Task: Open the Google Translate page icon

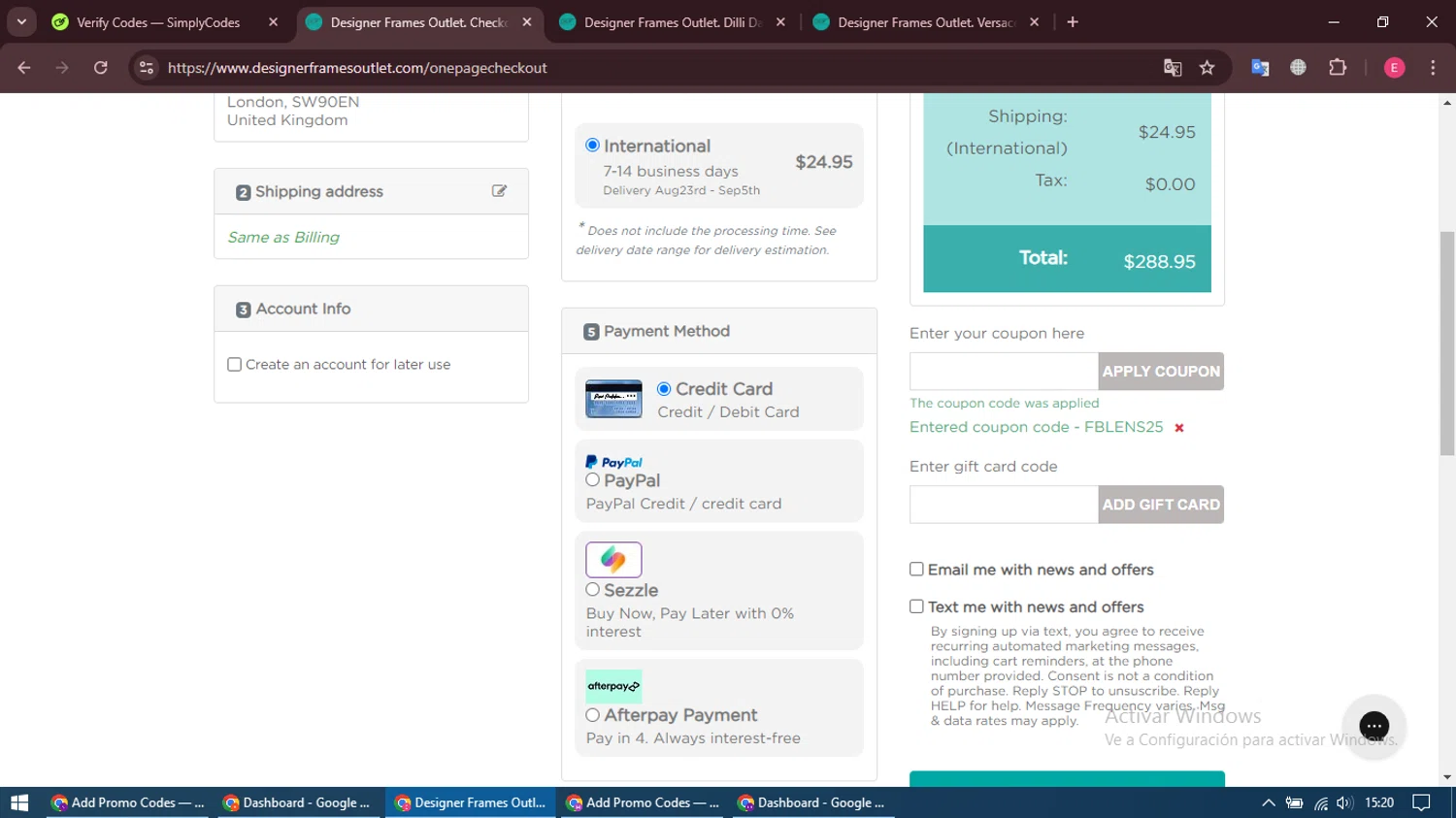Action: [x=1173, y=68]
